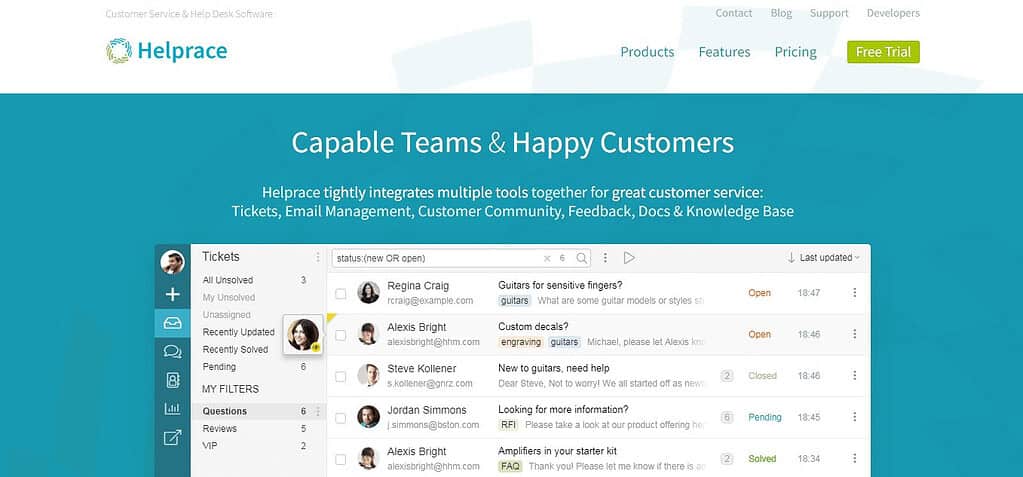Tick the Jordan Simmons ticket checkbox
1023x477 pixels.
[x=341, y=418]
